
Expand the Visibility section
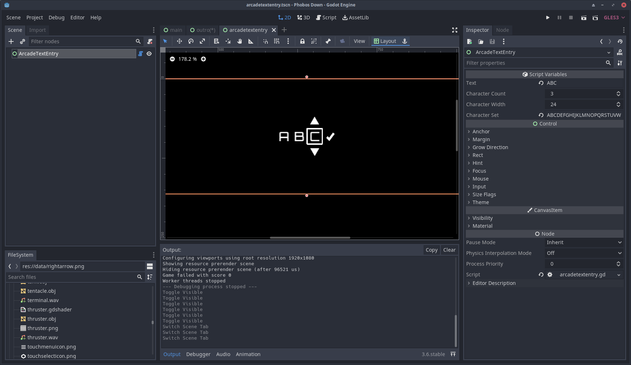point(482,218)
